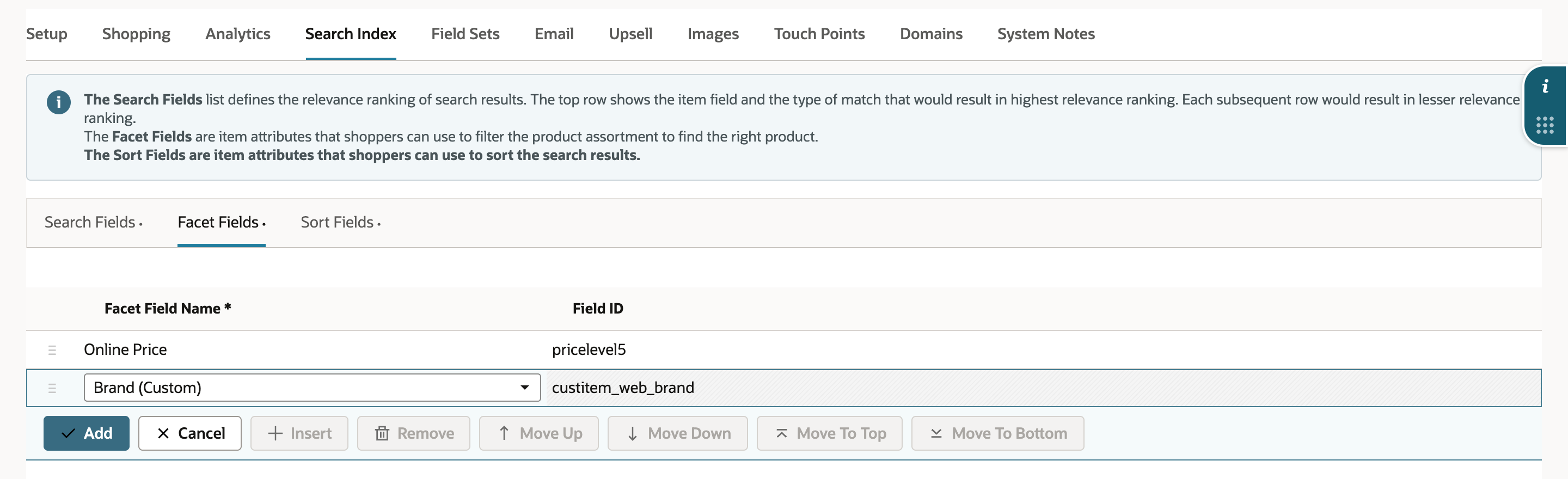Open the side help panel info icon

(1545, 87)
